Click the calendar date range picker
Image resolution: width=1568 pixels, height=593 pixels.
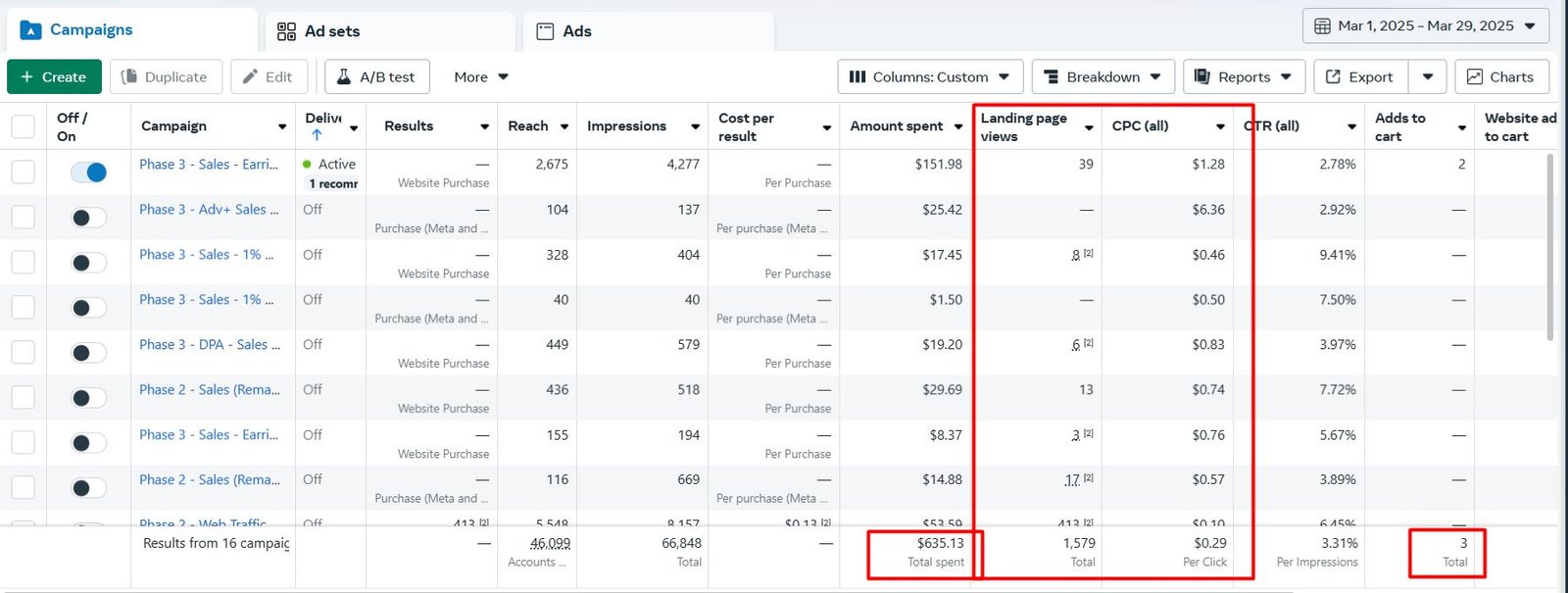click(x=1425, y=26)
